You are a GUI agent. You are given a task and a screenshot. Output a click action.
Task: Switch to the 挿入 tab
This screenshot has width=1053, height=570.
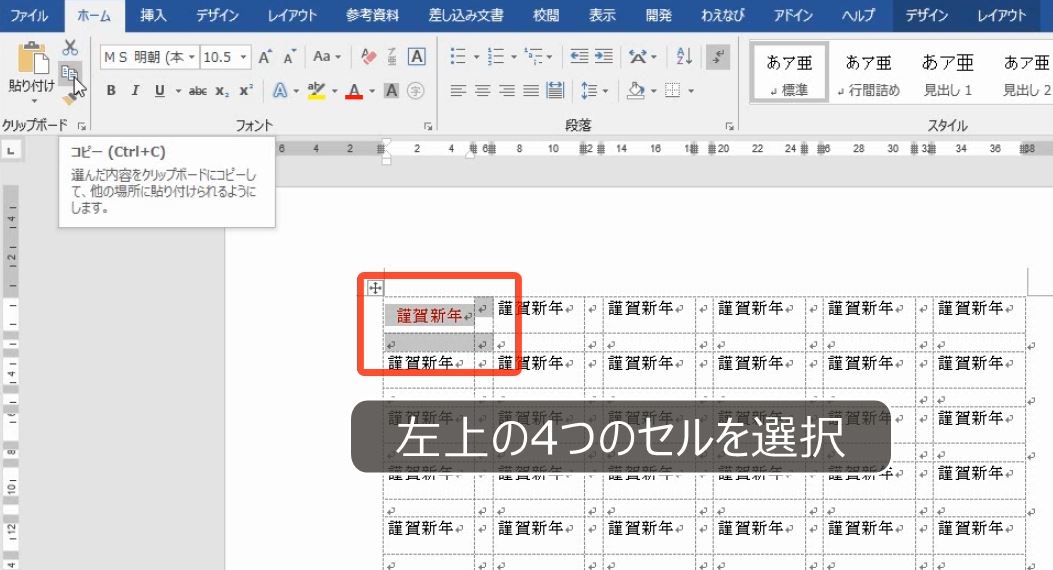[x=153, y=15]
